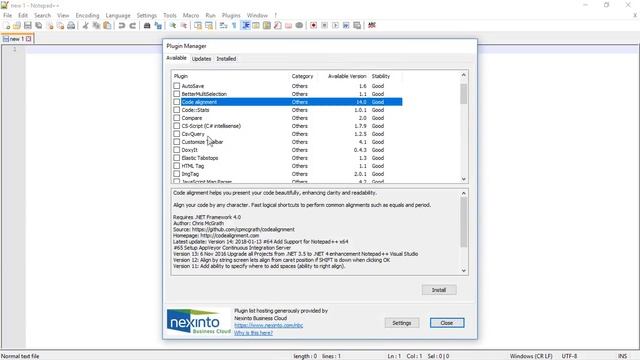The height and width of the screenshot is (360, 640).
Task: Toggle the Word Wrap toolbar icon
Action: pos(223,26)
